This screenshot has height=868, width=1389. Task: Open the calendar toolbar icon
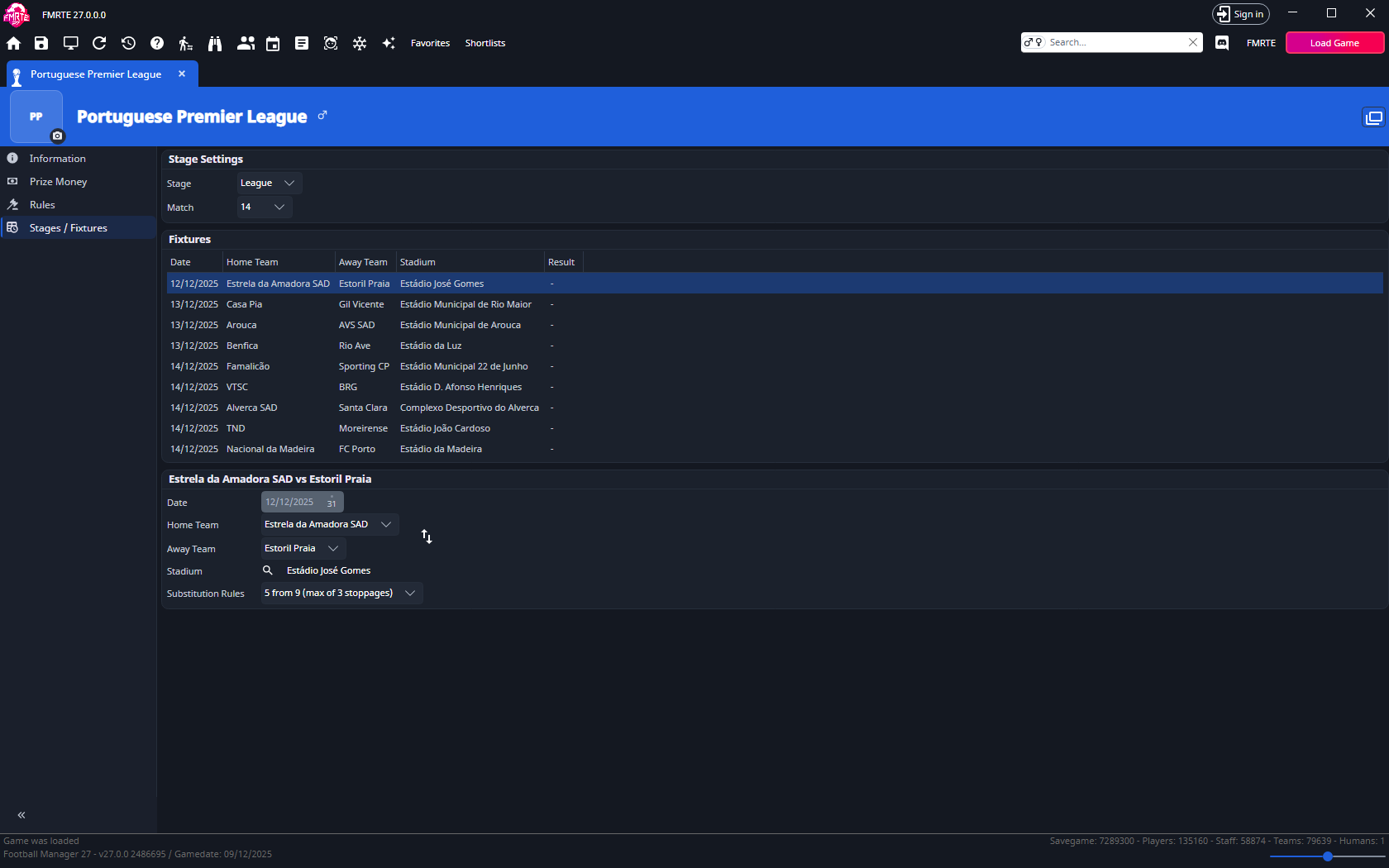point(273,43)
